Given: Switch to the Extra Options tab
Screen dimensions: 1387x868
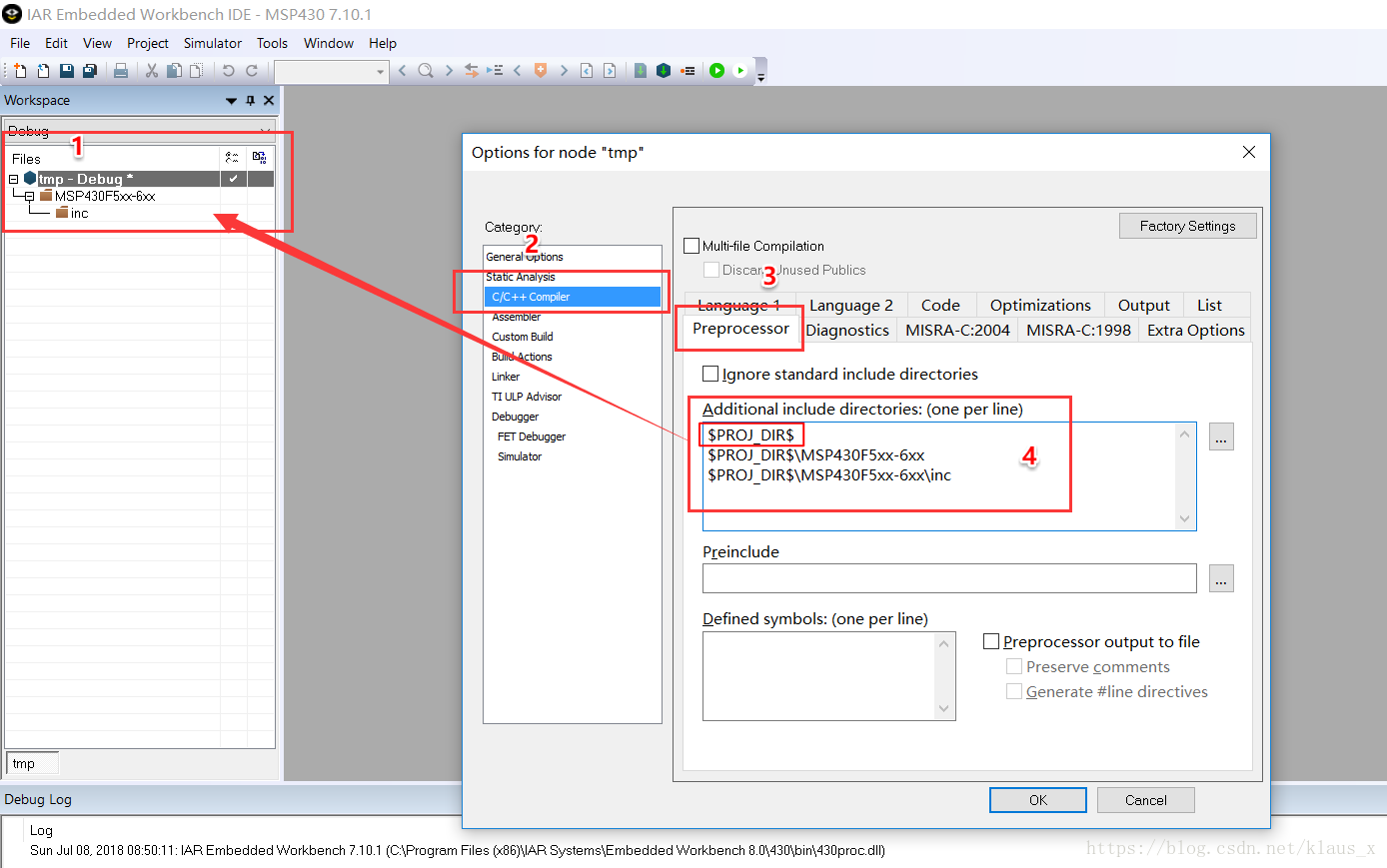Looking at the screenshot, I should 1196,331.
